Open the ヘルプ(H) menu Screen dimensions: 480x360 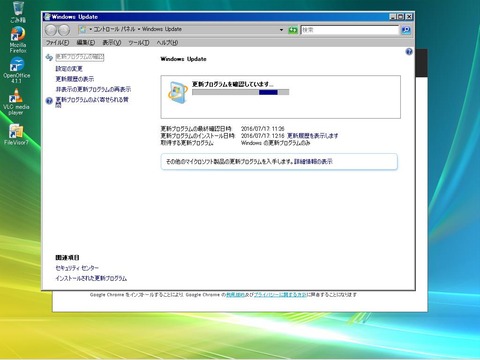click(x=167, y=43)
